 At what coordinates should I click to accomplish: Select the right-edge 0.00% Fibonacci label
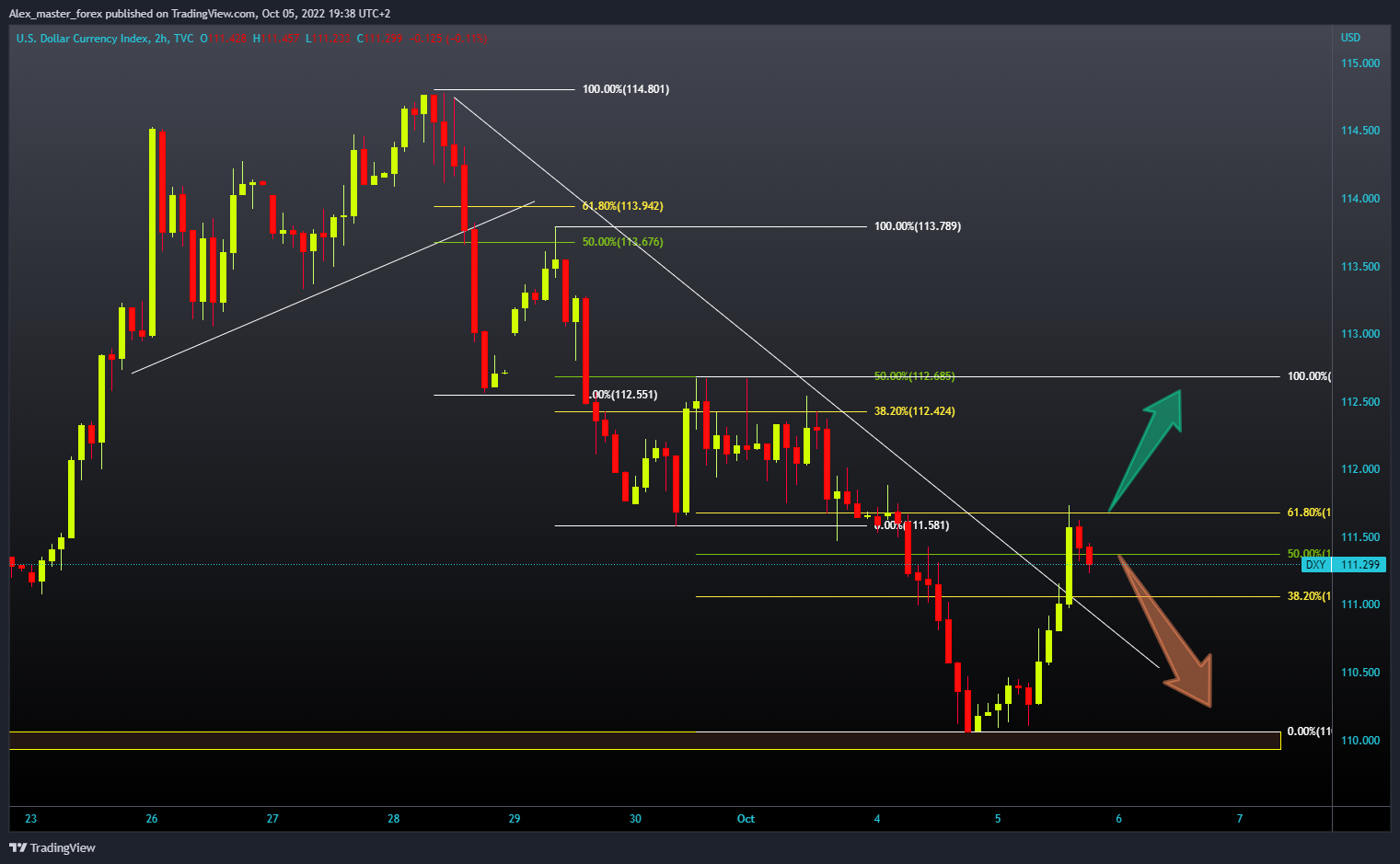tap(1309, 732)
